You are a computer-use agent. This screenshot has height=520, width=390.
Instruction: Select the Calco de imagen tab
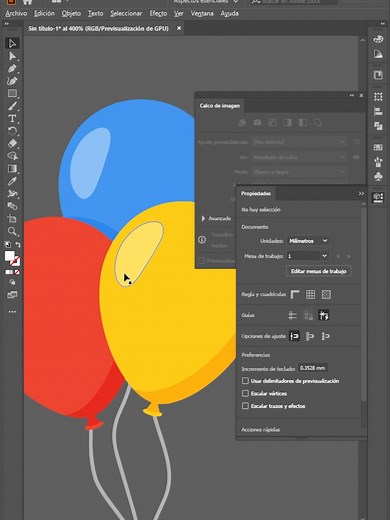220,106
